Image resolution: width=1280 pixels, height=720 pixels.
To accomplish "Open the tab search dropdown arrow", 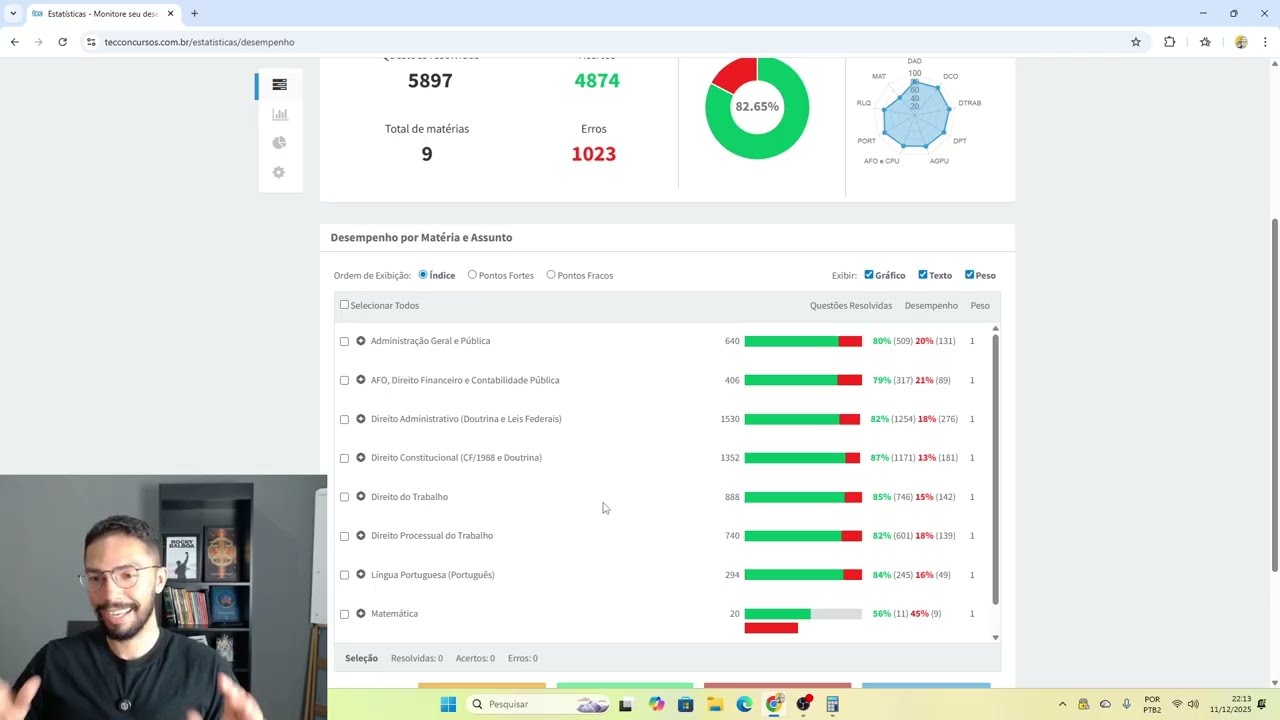I will [x=12, y=14].
